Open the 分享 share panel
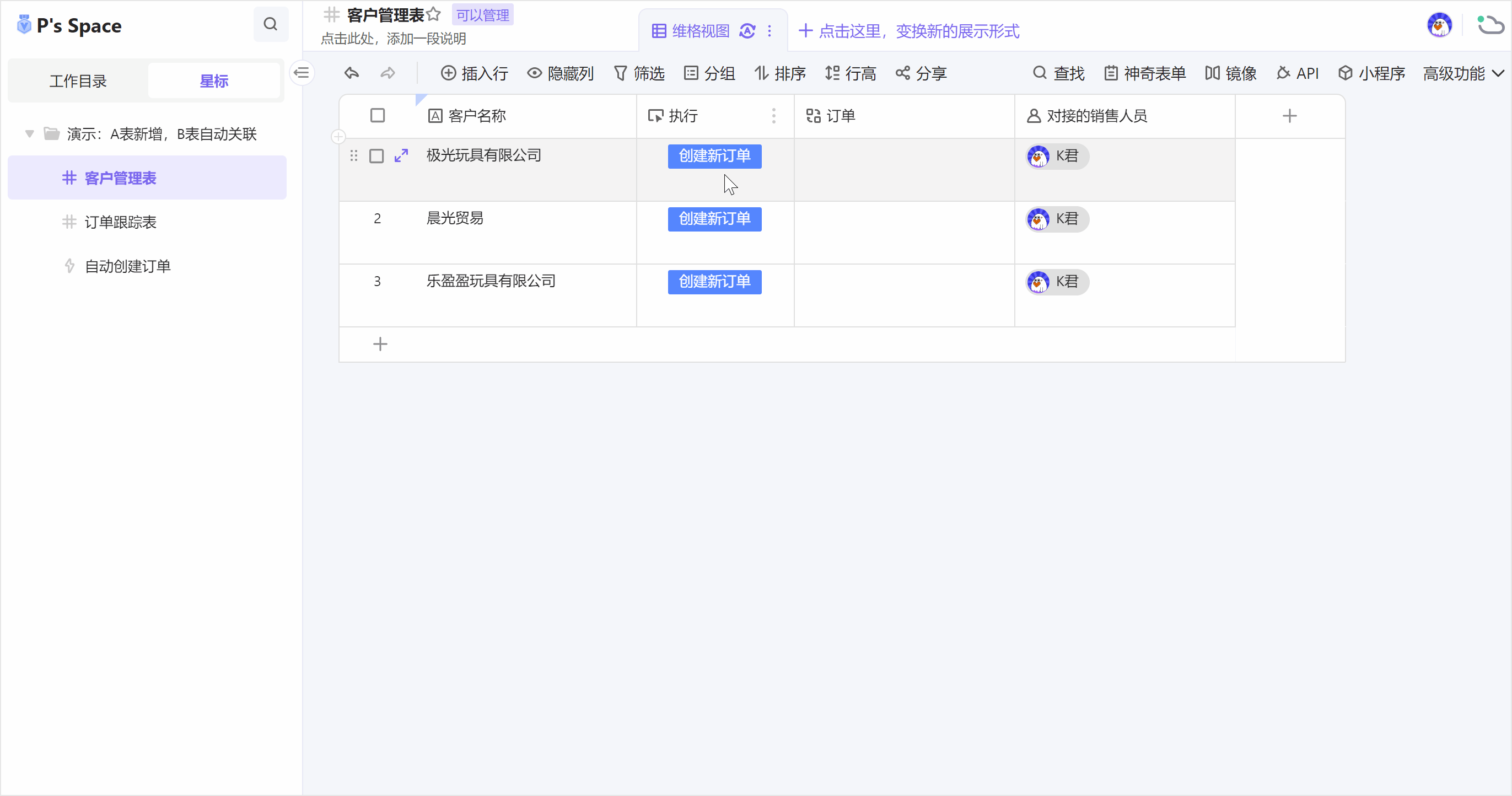Screen dimensions: 1512x796 coord(921,73)
